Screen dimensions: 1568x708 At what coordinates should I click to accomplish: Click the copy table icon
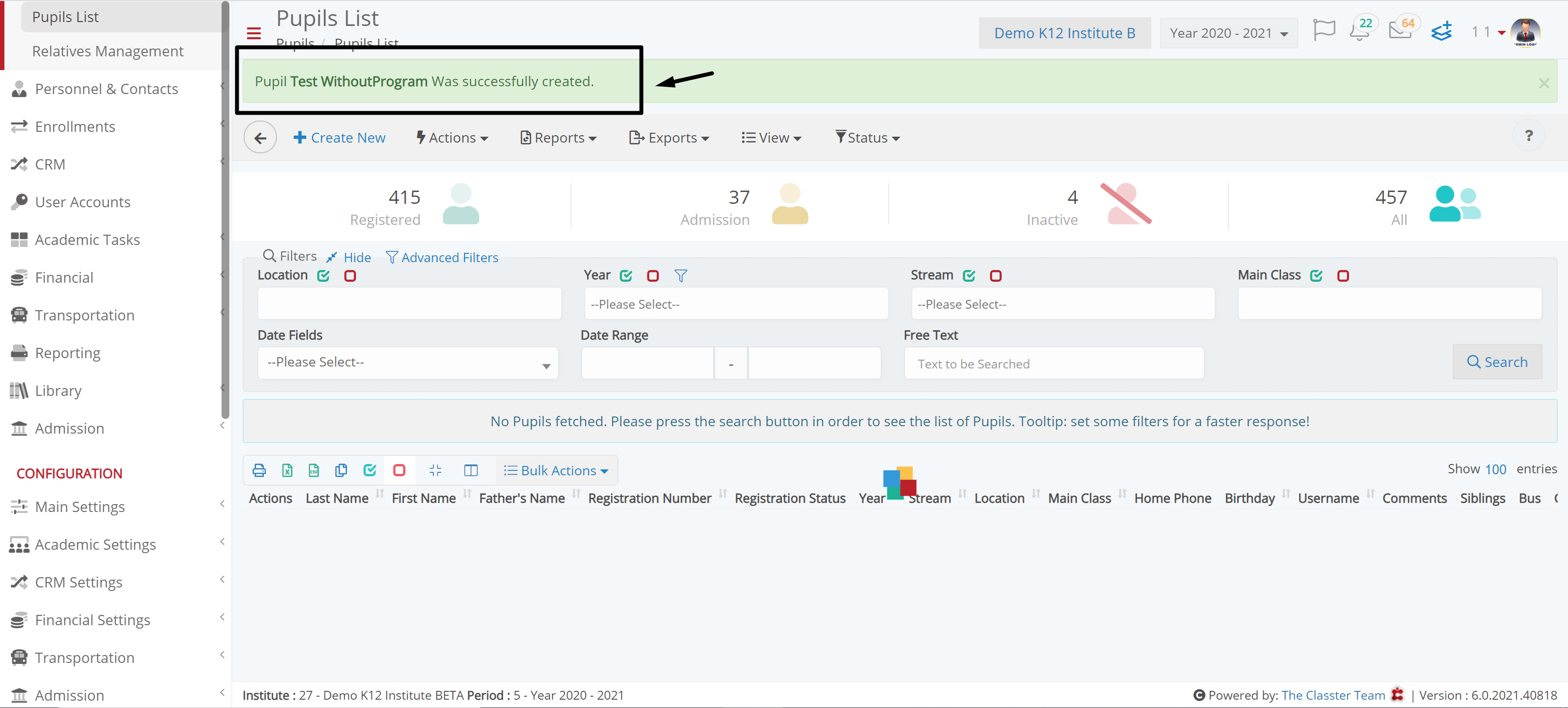coord(341,470)
